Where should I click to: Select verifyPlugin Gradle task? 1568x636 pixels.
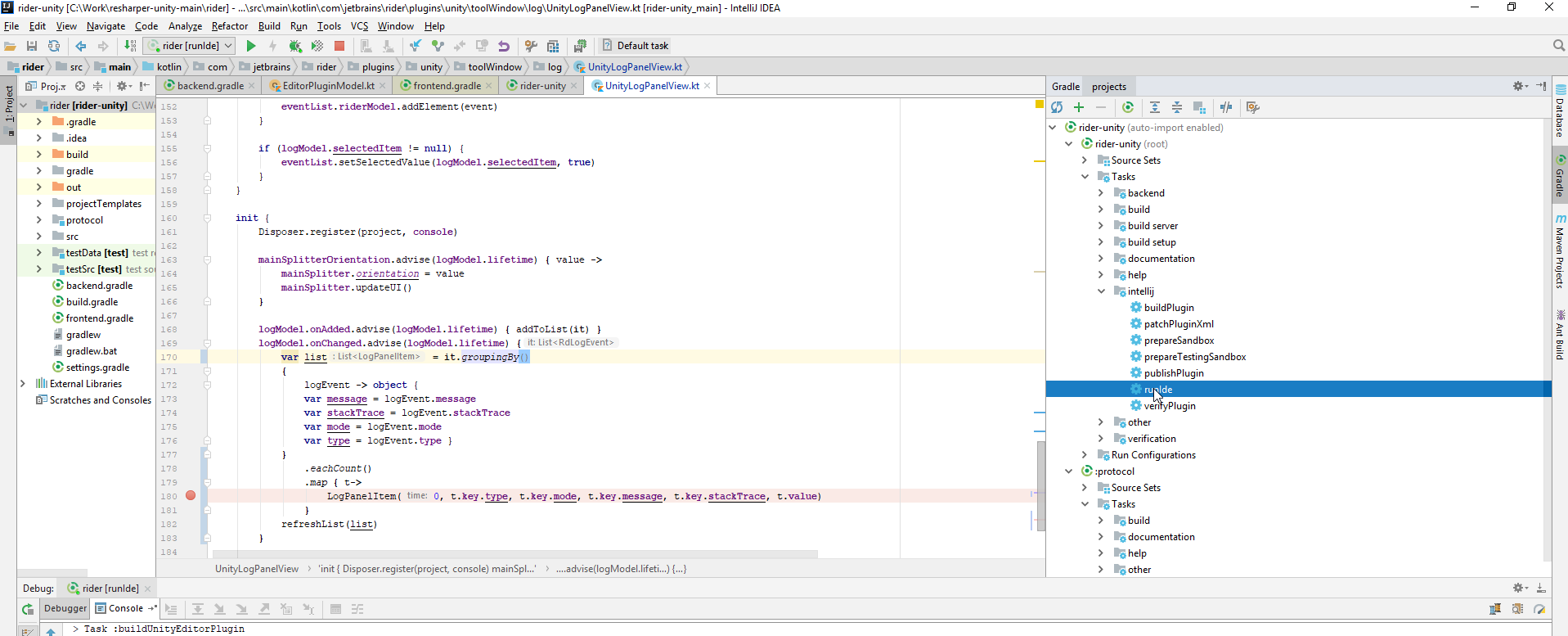coord(1170,406)
